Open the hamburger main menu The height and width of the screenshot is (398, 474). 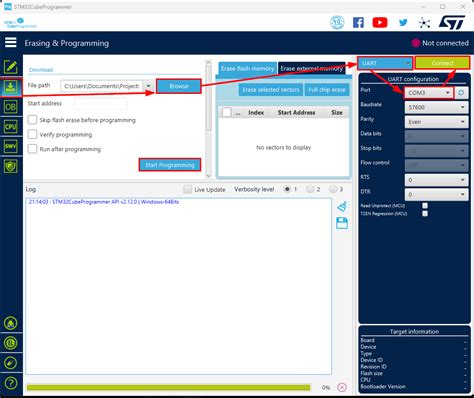[x=11, y=43]
